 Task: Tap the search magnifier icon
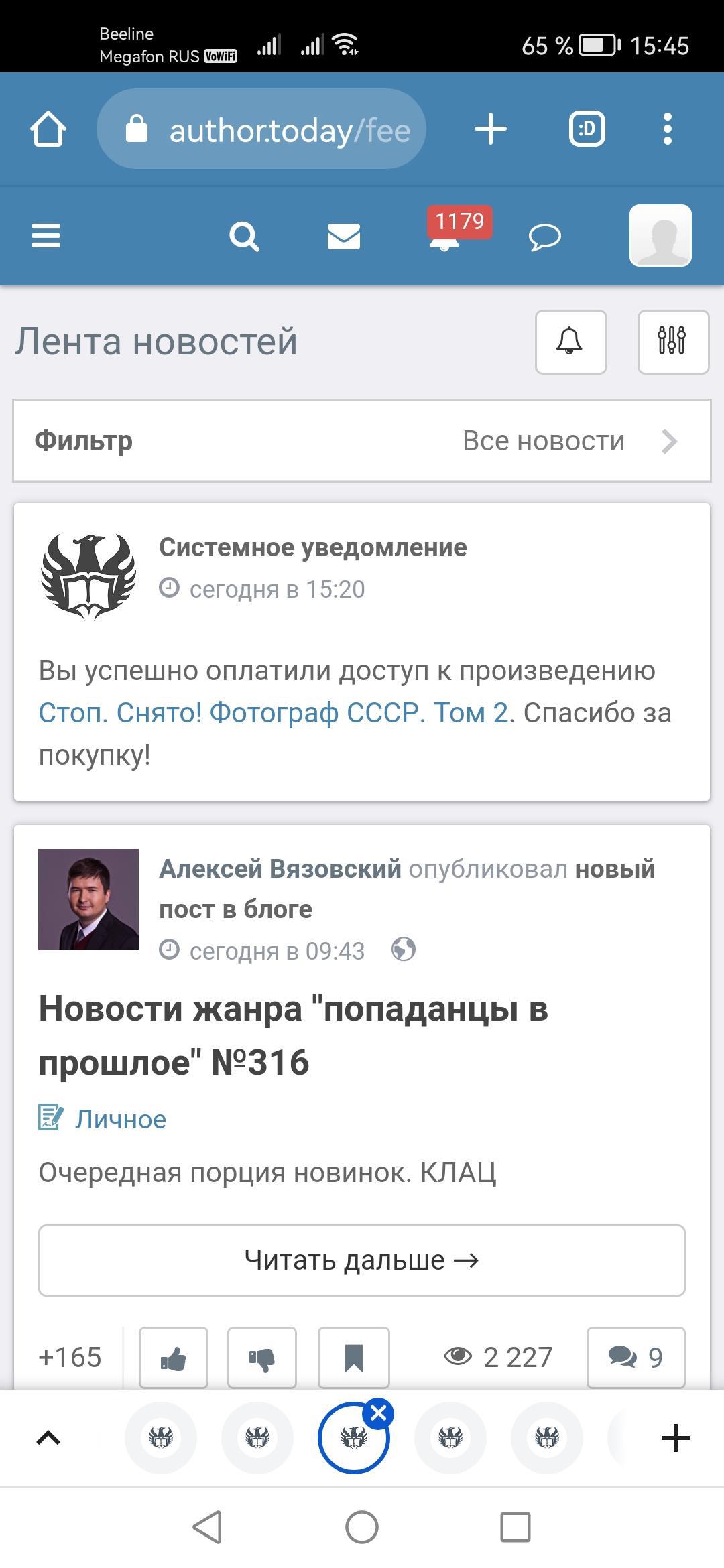244,237
